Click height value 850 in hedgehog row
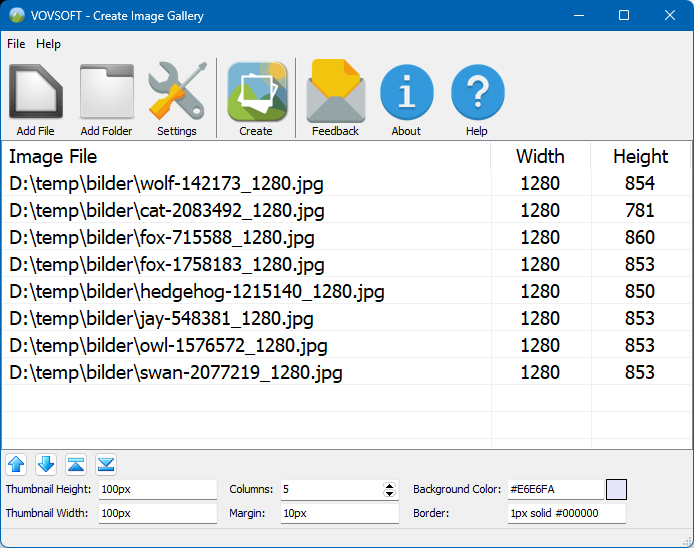This screenshot has width=694, height=548. (640, 291)
